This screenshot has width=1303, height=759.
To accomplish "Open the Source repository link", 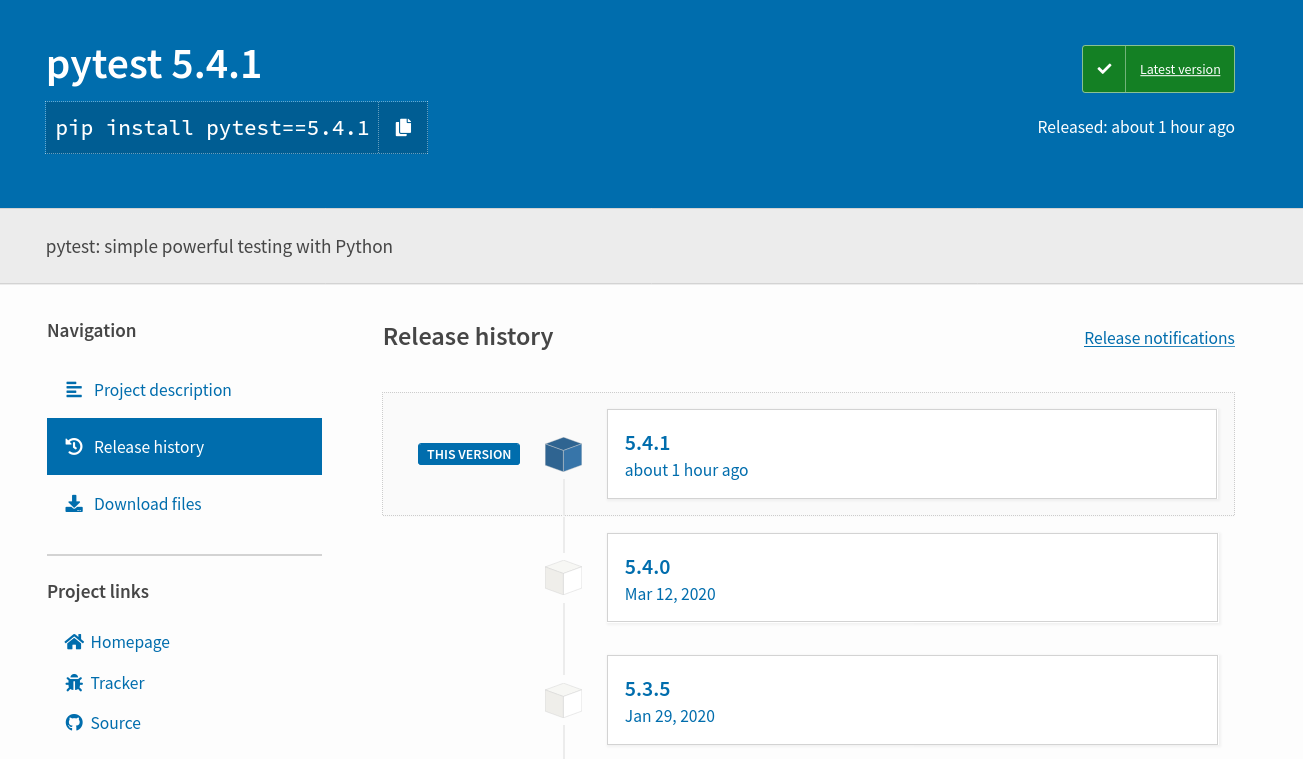I will (x=116, y=723).
